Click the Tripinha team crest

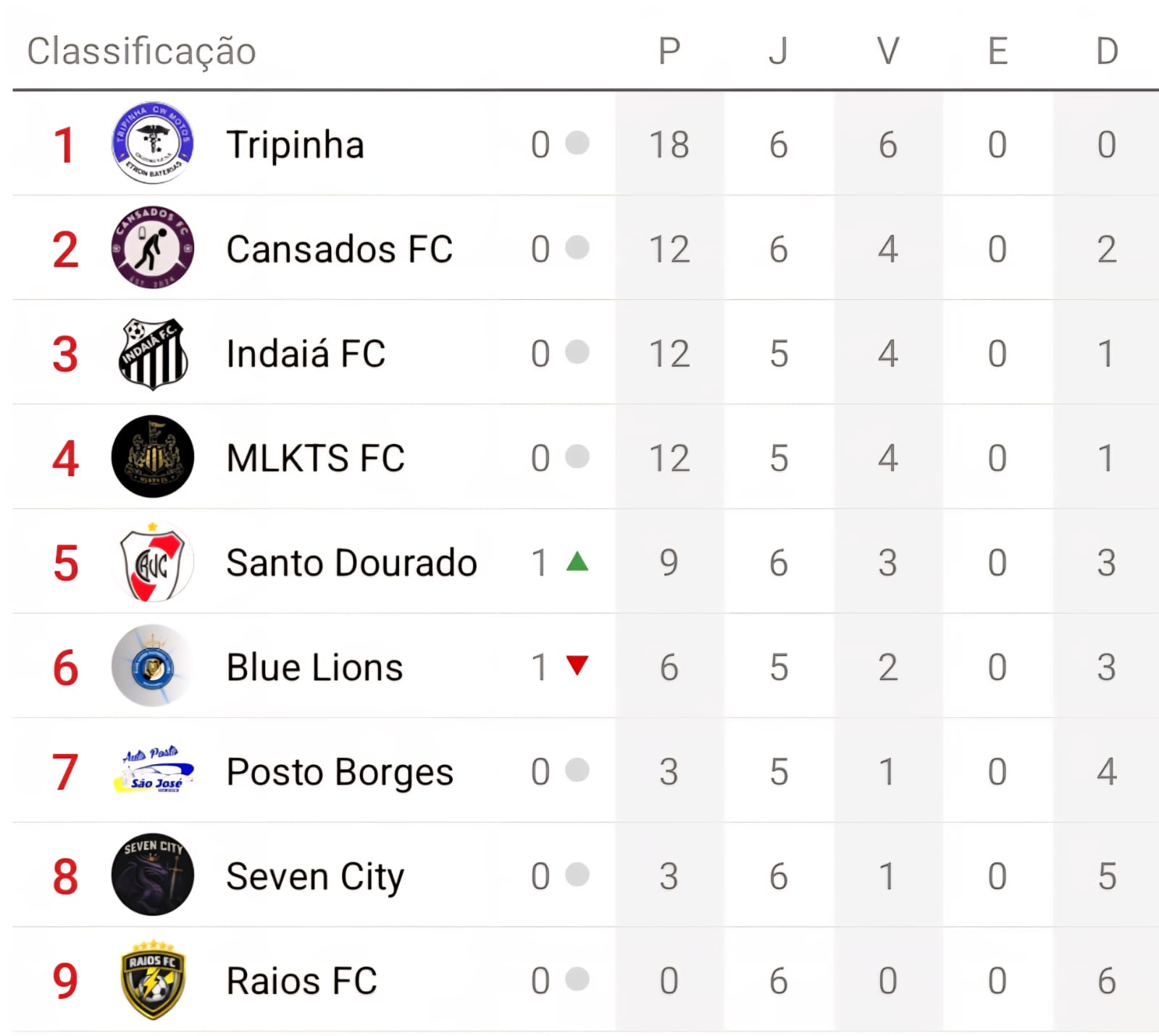point(152,143)
